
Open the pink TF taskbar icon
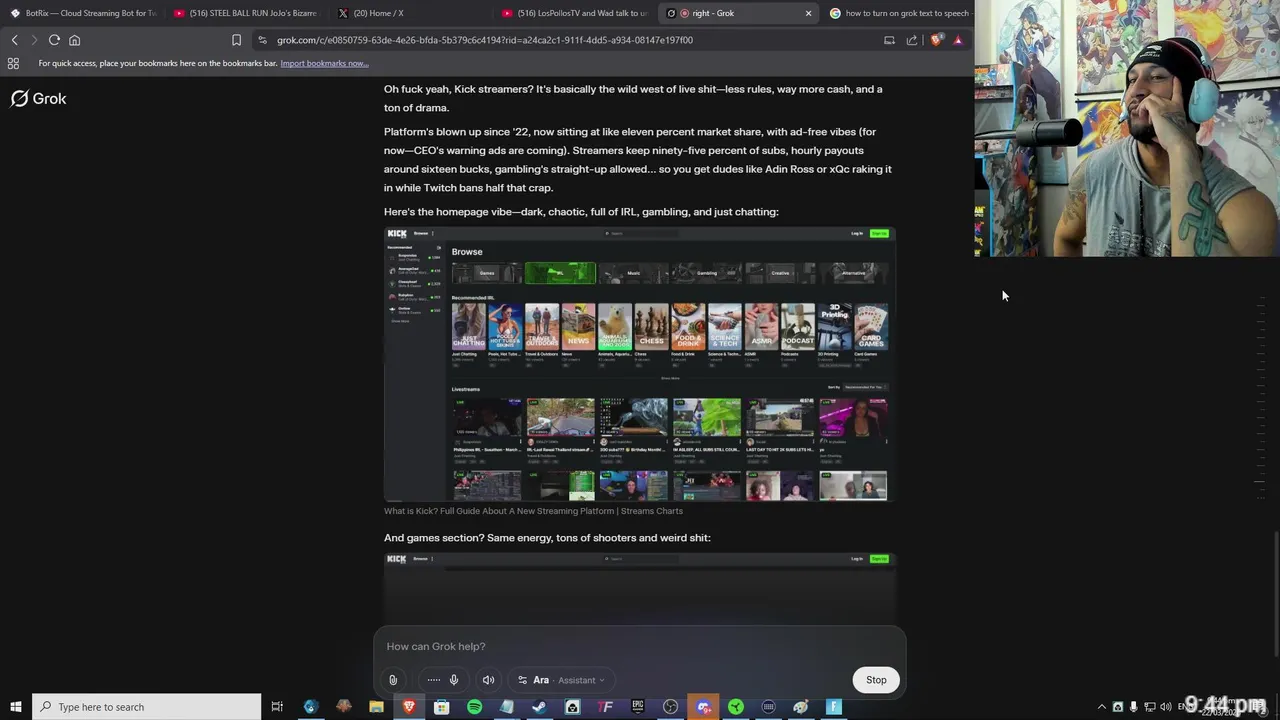coord(605,707)
